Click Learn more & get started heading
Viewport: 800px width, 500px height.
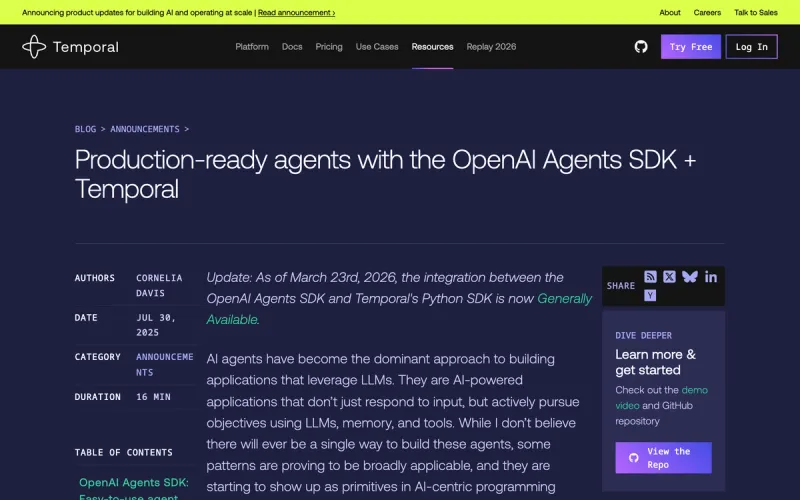655,362
